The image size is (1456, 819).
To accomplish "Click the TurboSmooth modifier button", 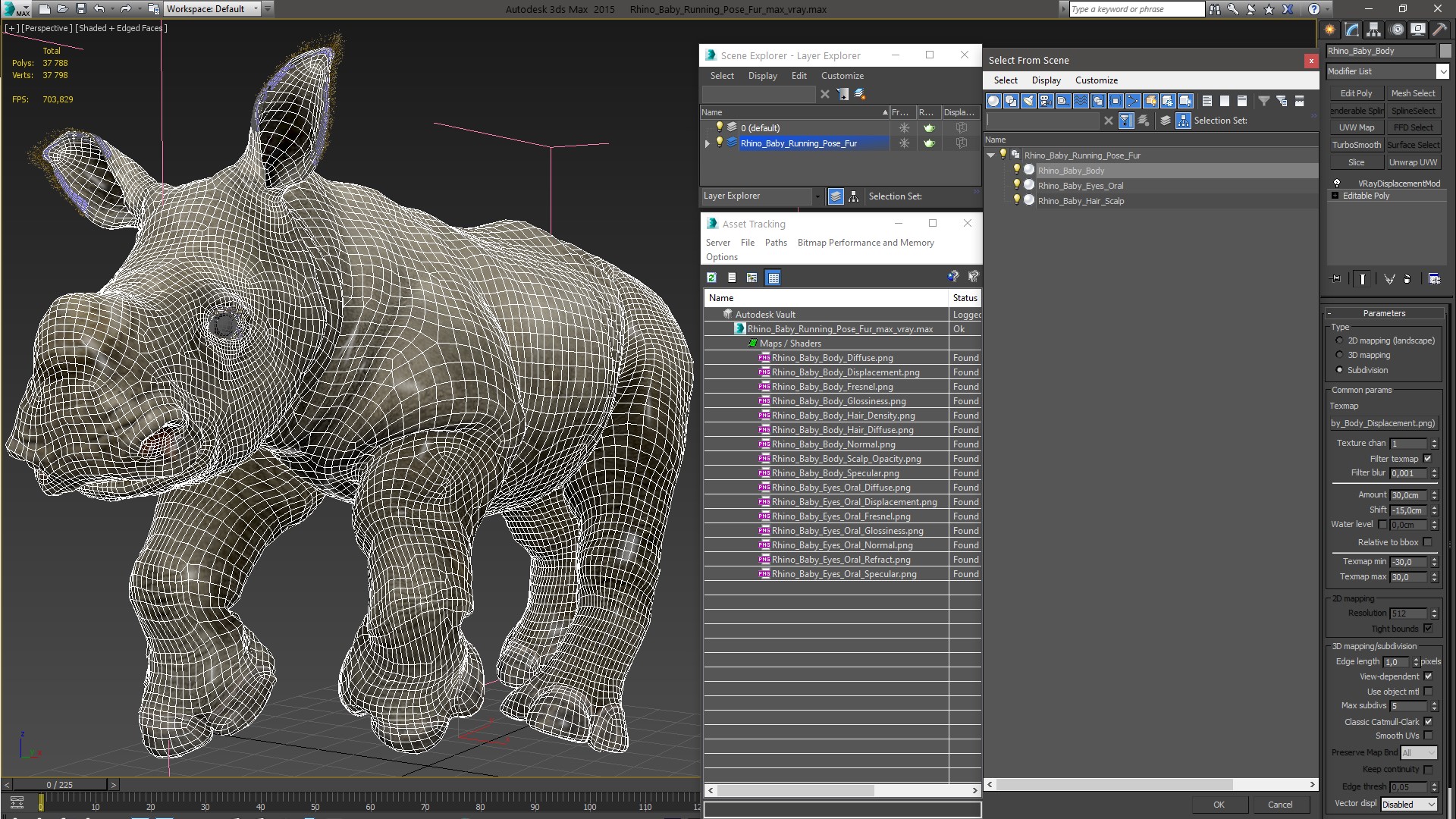I will 1356,145.
